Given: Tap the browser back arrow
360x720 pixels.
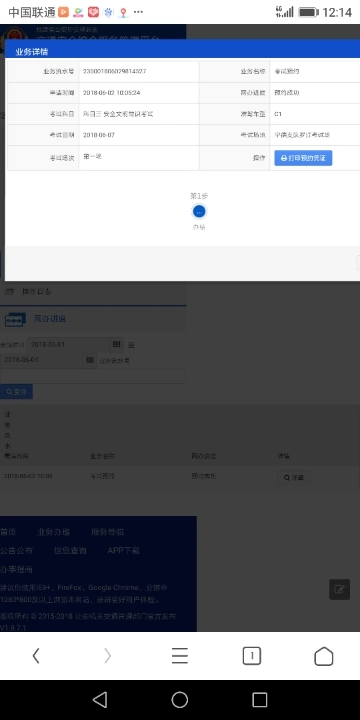Looking at the screenshot, I should [x=36, y=656].
